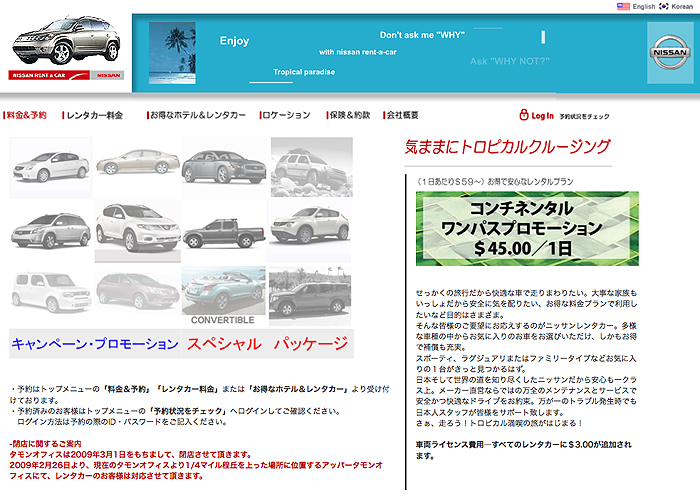Open the レンタカー料金 menu item
The image size is (700, 503).
click(93, 115)
